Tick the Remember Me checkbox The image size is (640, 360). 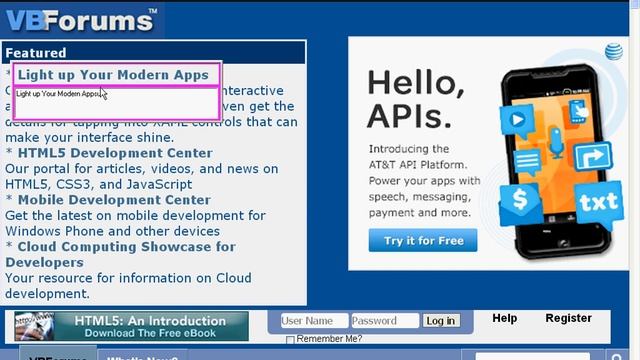pyautogui.click(x=290, y=340)
